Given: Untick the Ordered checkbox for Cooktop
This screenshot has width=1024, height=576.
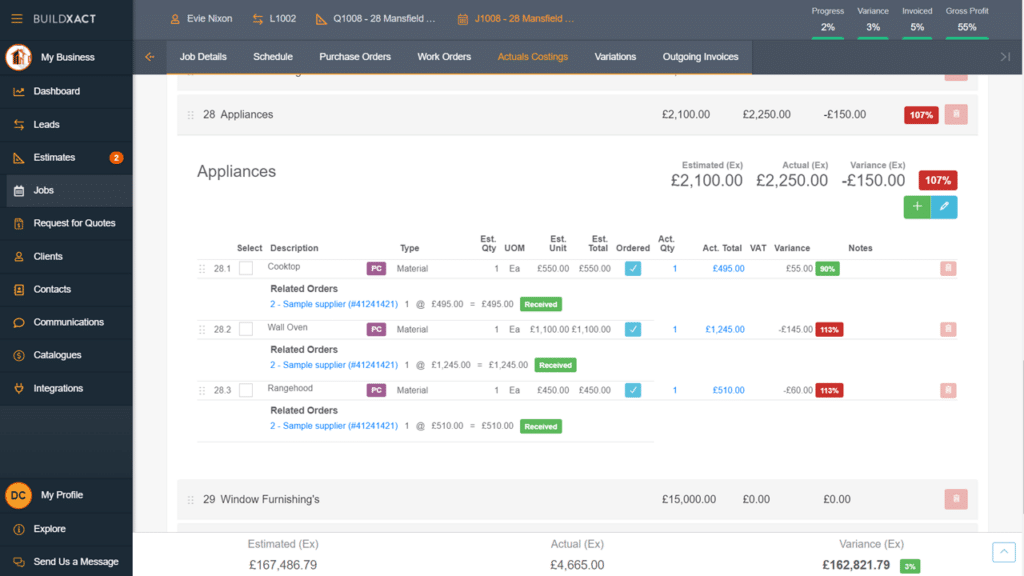Looking at the screenshot, I should 632,268.
